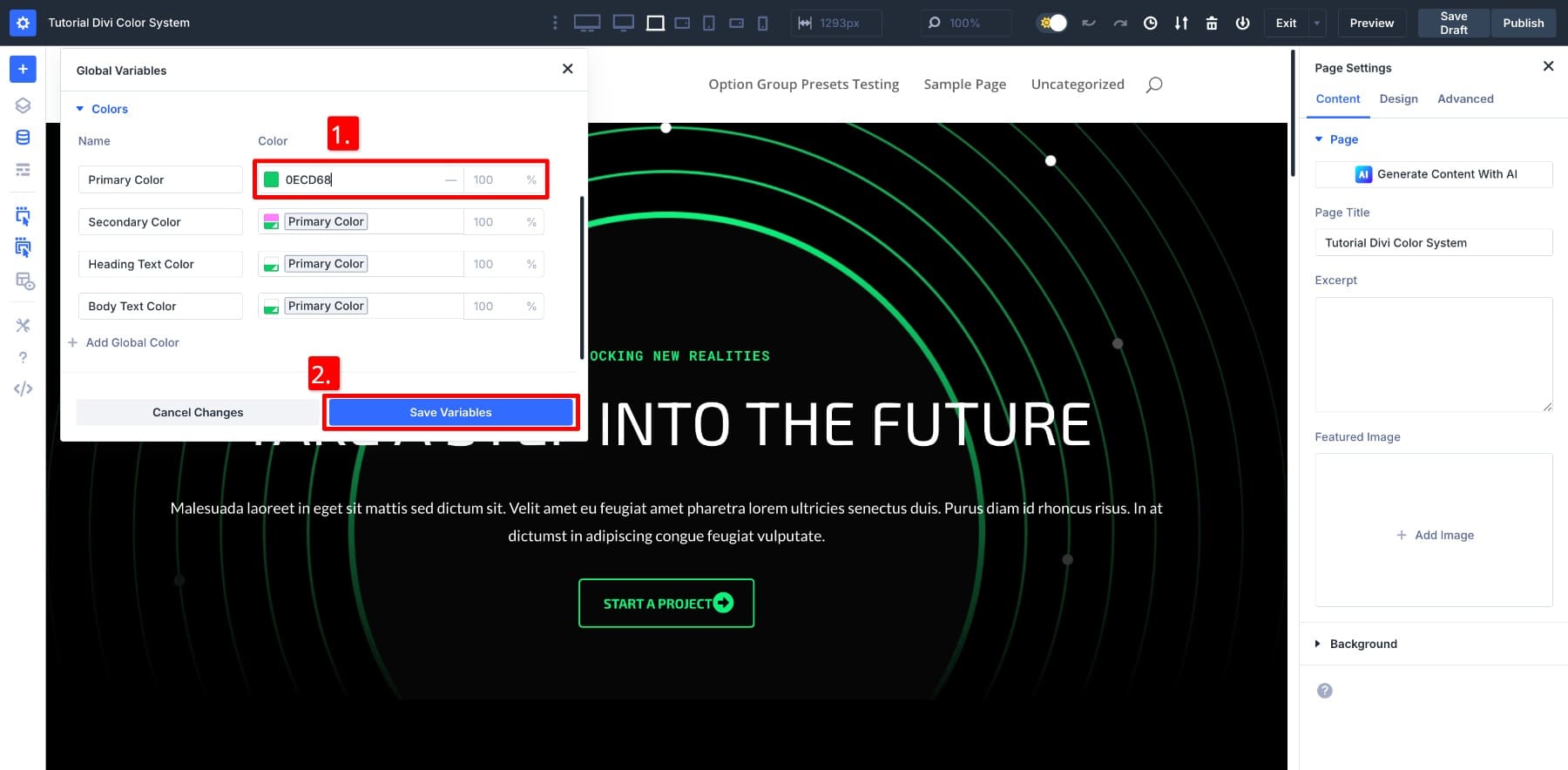Toggle the light/dark theme switch
This screenshot has height=770, width=1568.
pyautogui.click(x=1052, y=24)
